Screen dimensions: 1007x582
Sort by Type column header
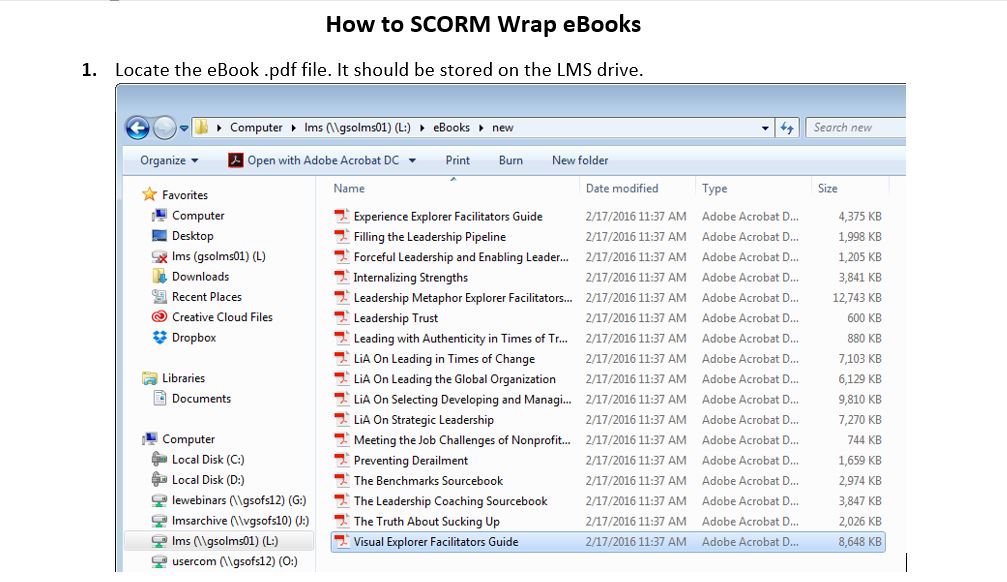pyautogui.click(x=714, y=188)
